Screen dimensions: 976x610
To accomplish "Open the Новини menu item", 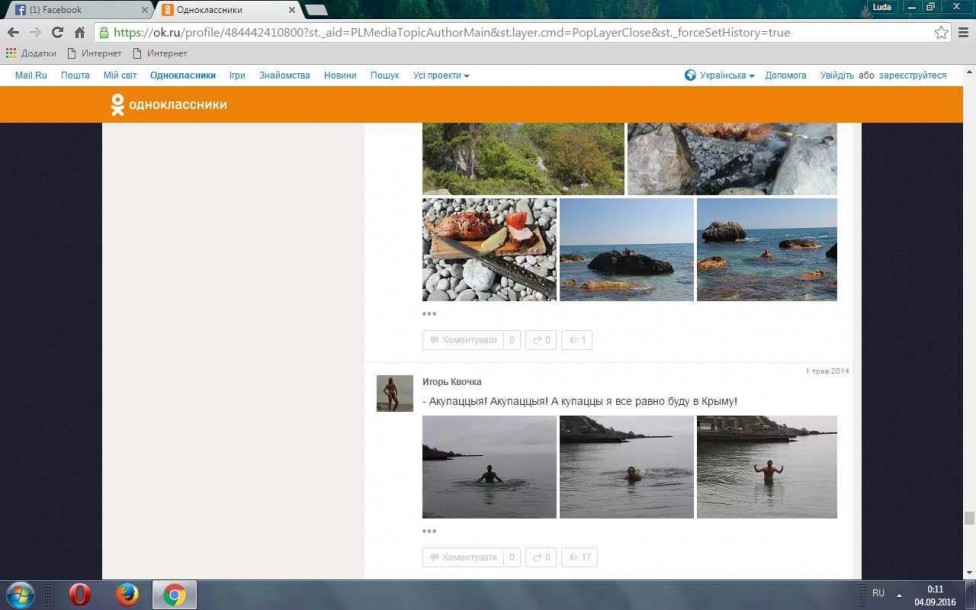I will pos(340,75).
